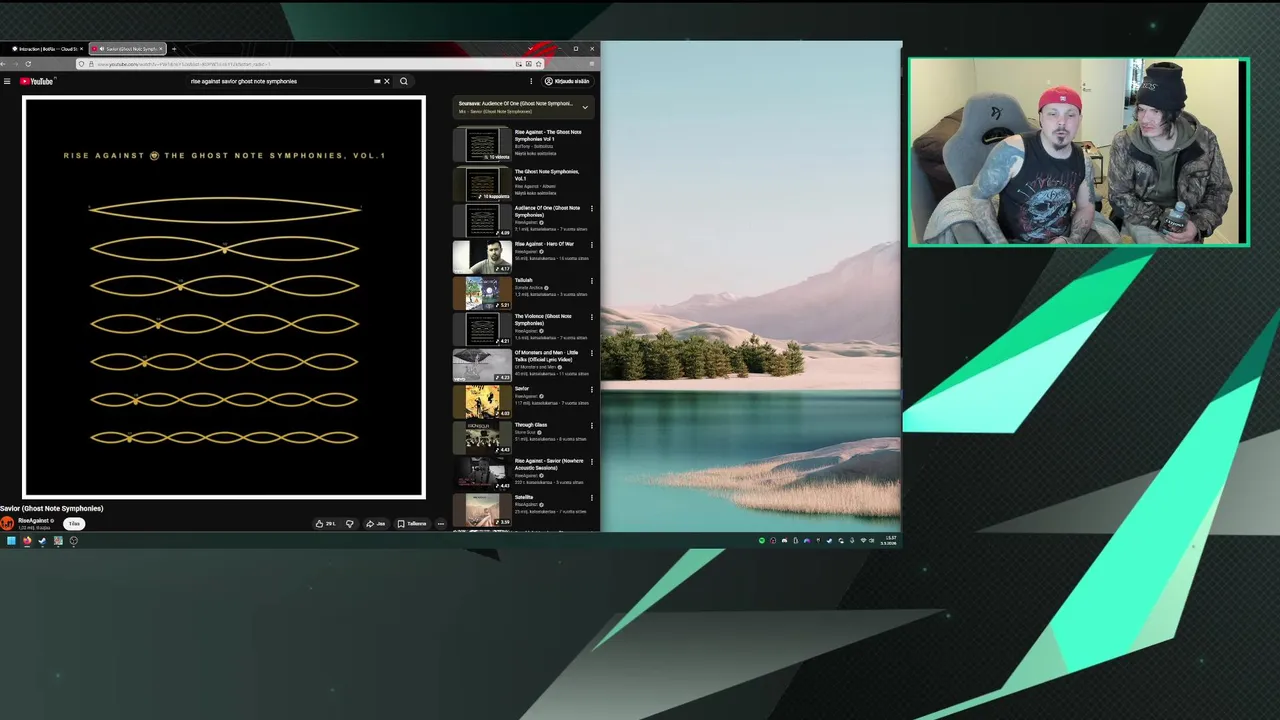Open the browser tab list chevron
The height and width of the screenshot is (720, 1280).
tap(531, 48)
